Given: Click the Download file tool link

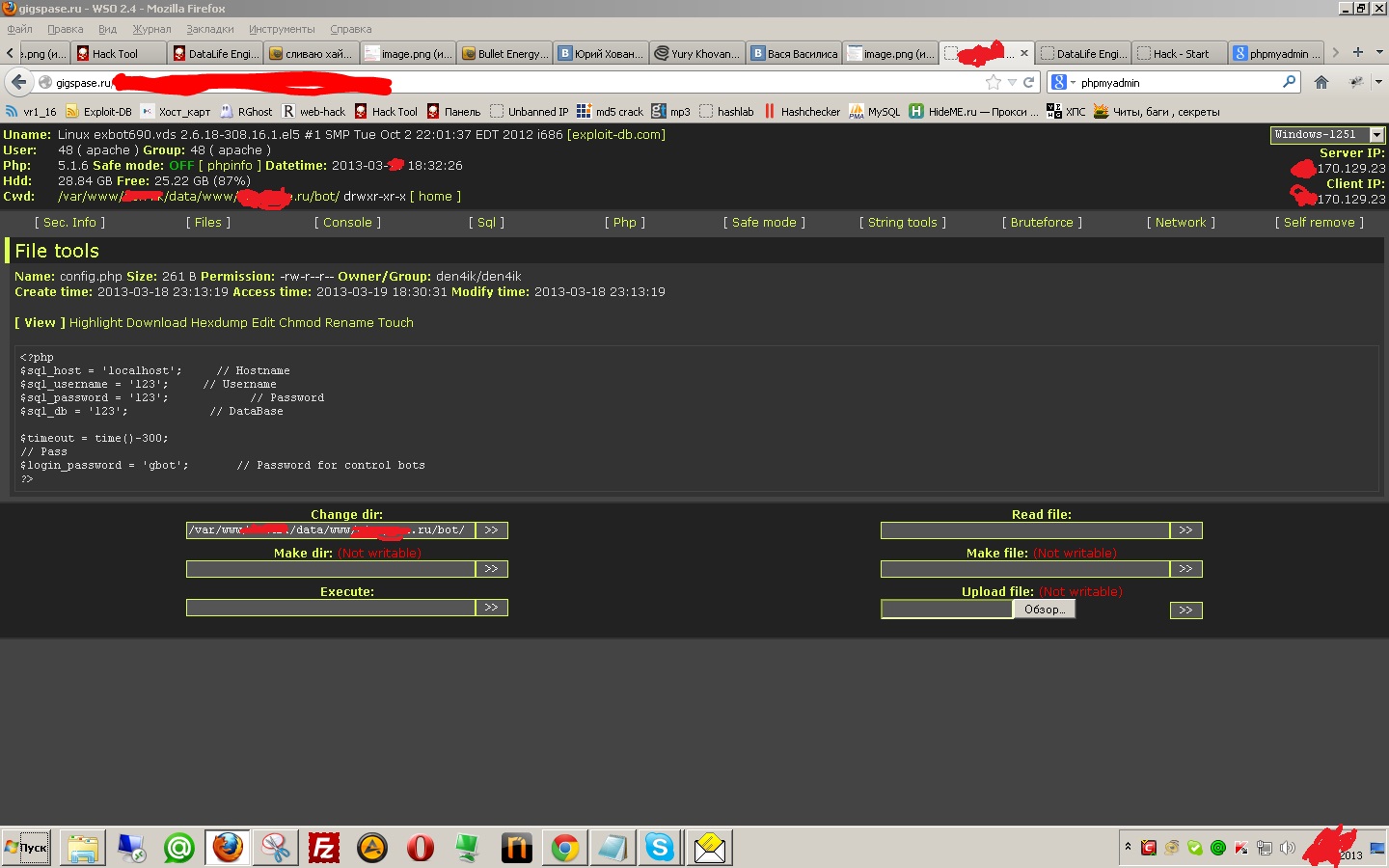Looking at the screenshot, I should click(x=156, y=323).
